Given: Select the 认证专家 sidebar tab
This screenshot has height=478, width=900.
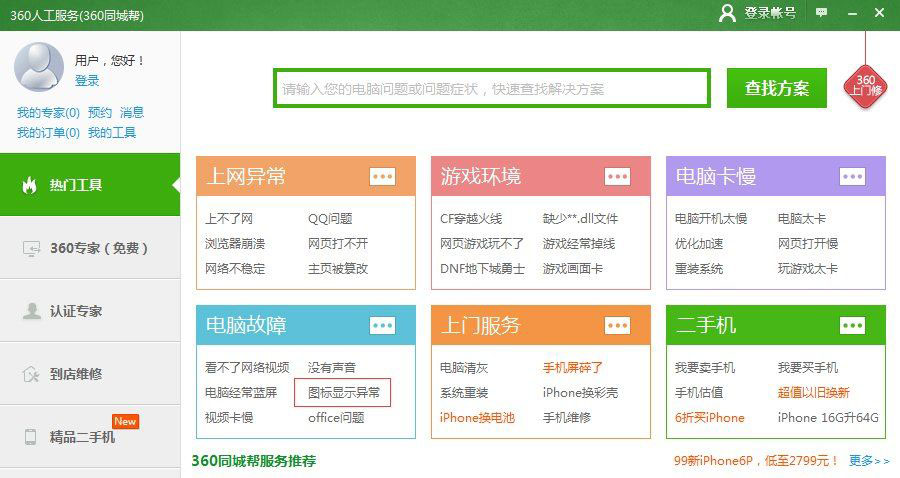Looking at the screenshot, I should pyautogui.click(x=90, y=311).
